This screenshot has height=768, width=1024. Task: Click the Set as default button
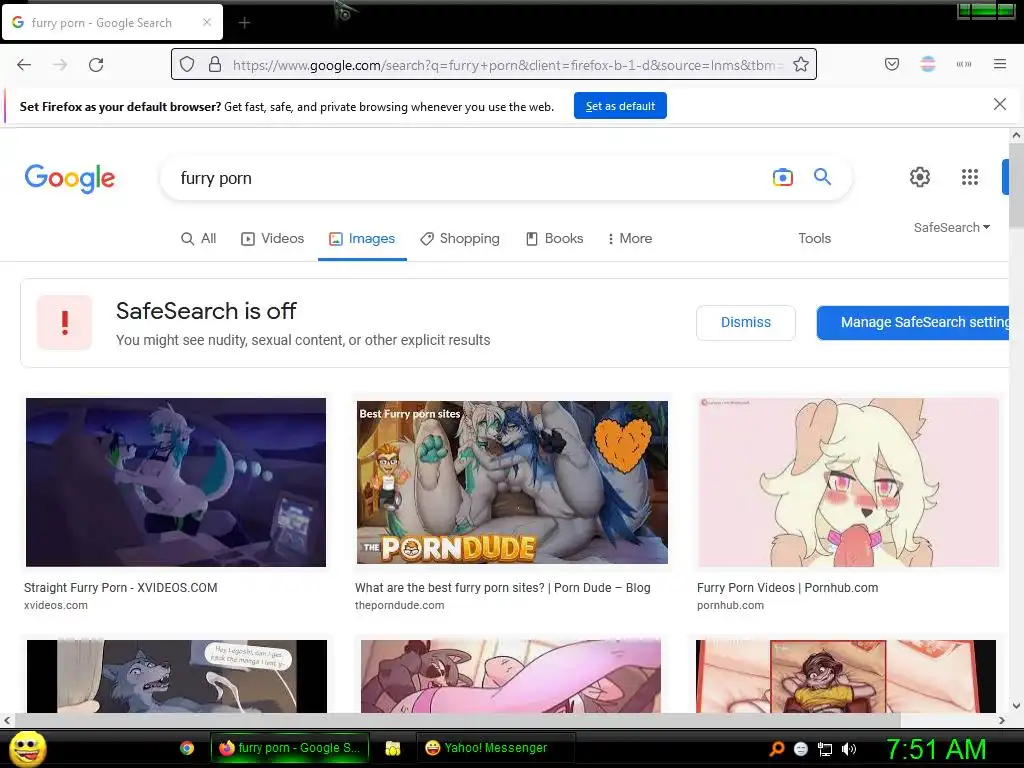pos(620,106)
